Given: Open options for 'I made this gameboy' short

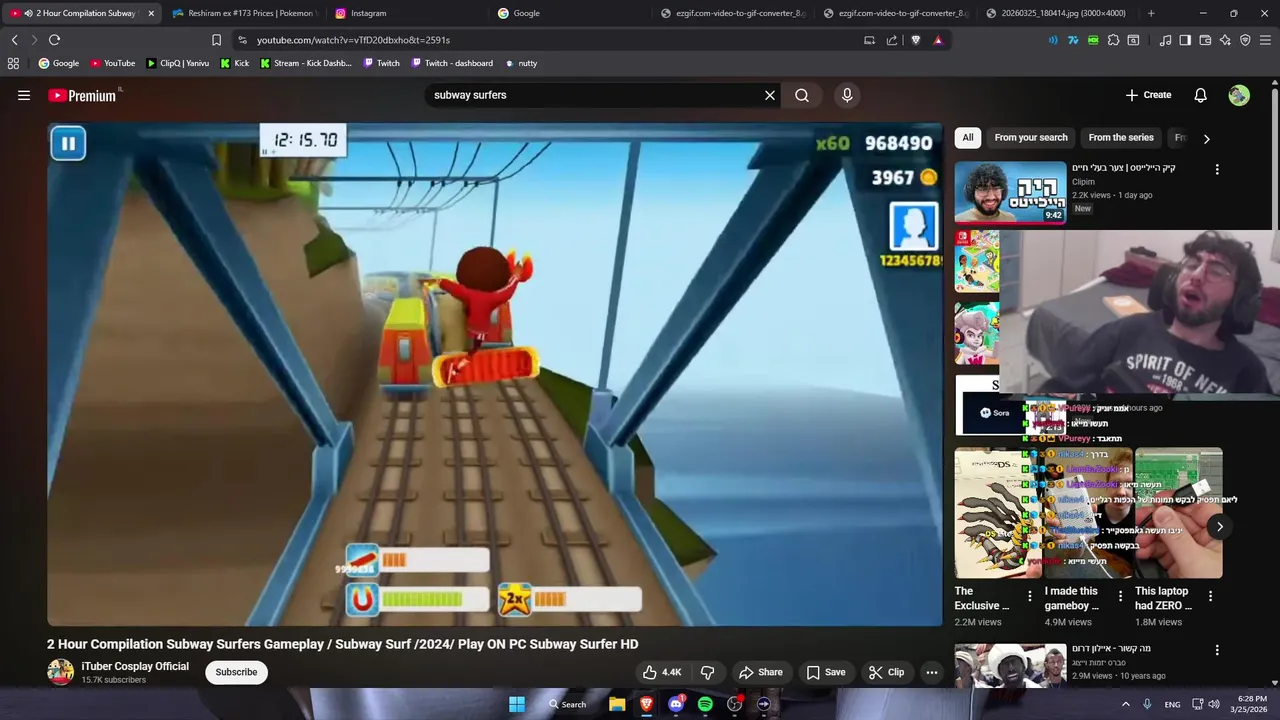Looking at the screenshot, I should pyautogui.click(x=1120, y=596).
